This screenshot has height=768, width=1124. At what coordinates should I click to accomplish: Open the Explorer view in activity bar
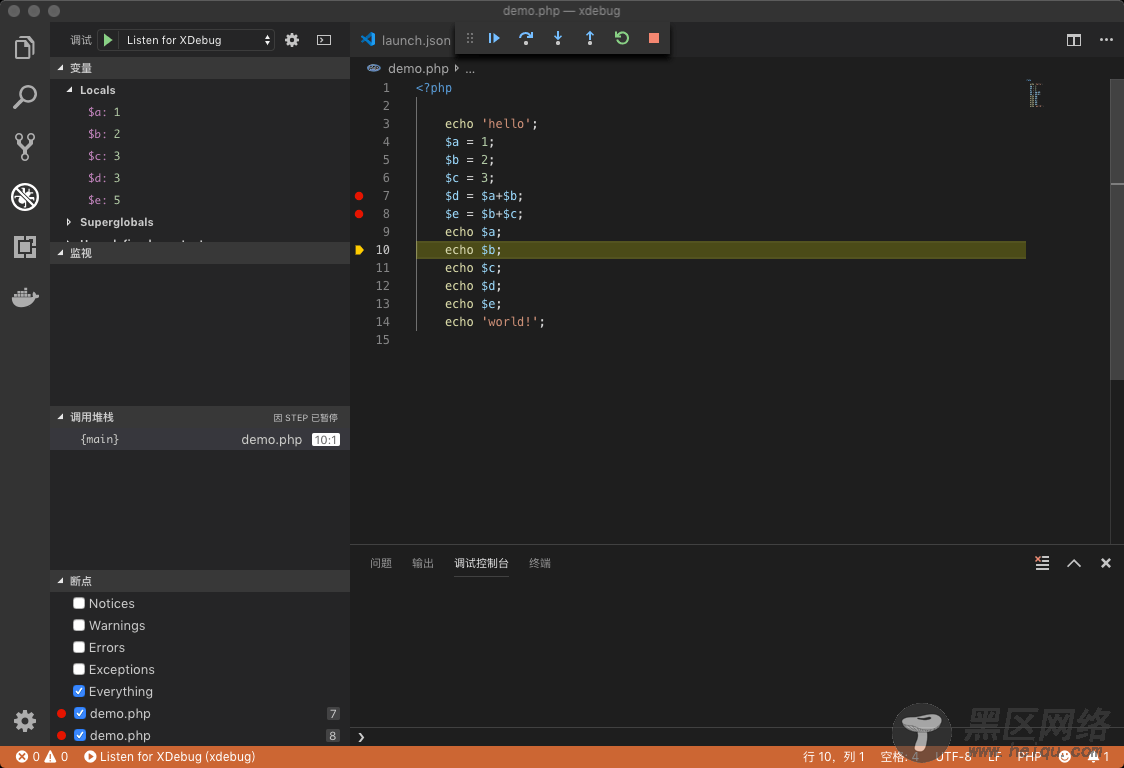[24, 47]
